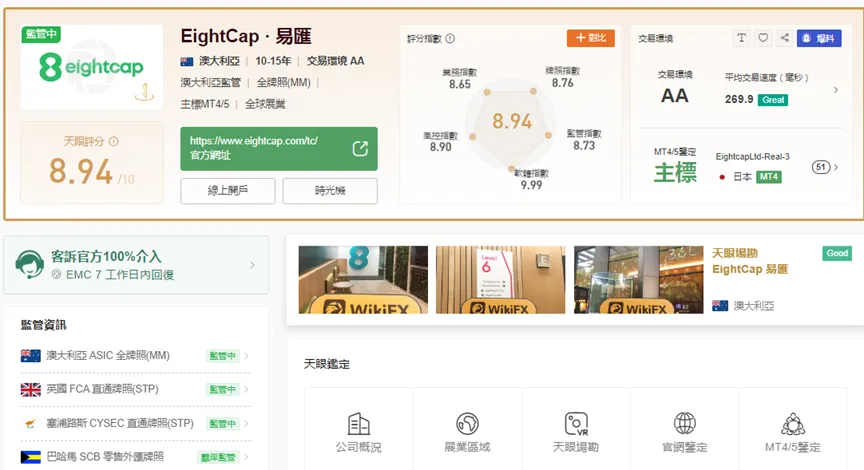Image resolution: width=864 pixels, height=470 pixels.
Task: Select the 展業區域 tab
Action: [467, 432]
